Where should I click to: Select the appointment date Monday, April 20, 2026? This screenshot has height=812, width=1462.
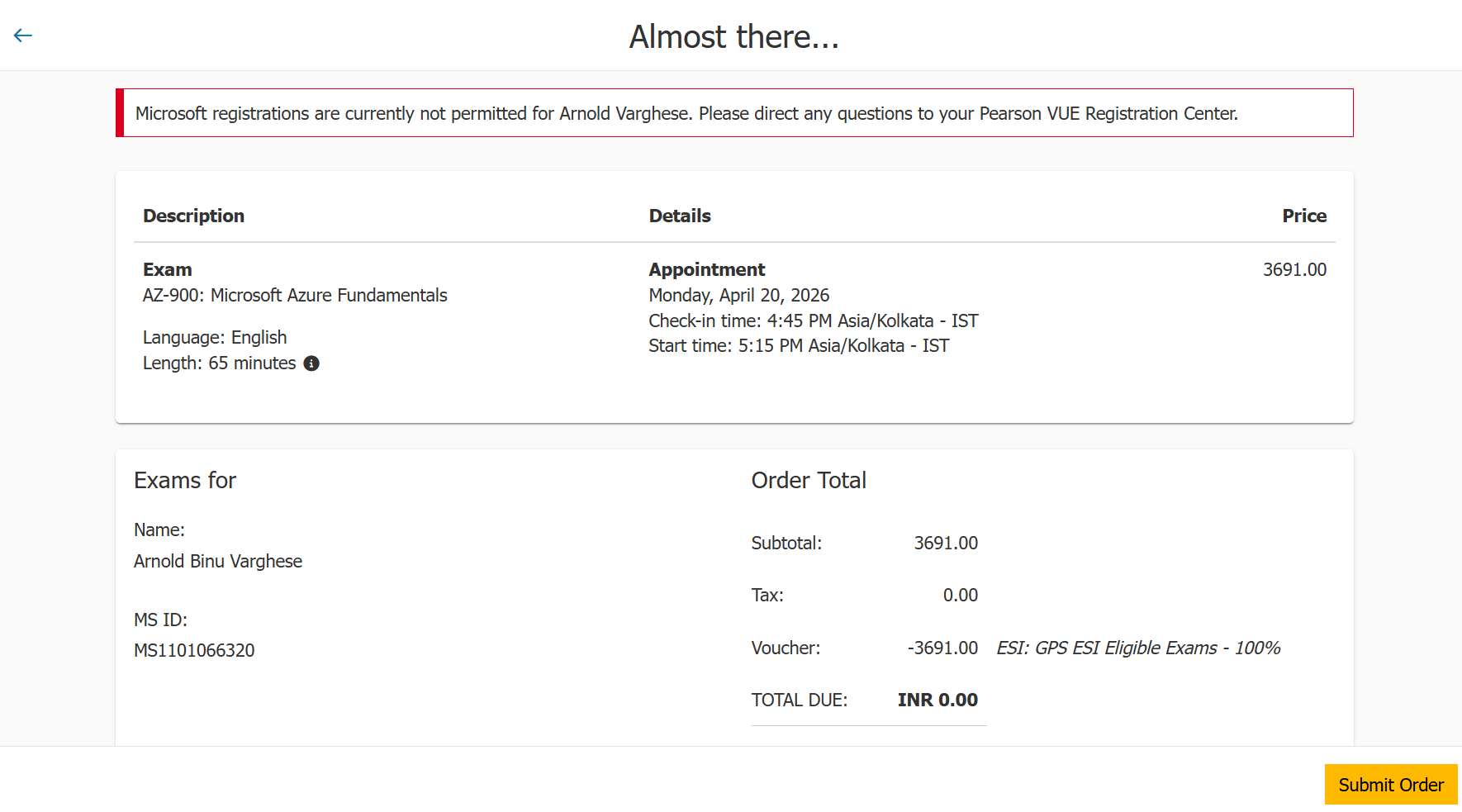pos(739,296)
